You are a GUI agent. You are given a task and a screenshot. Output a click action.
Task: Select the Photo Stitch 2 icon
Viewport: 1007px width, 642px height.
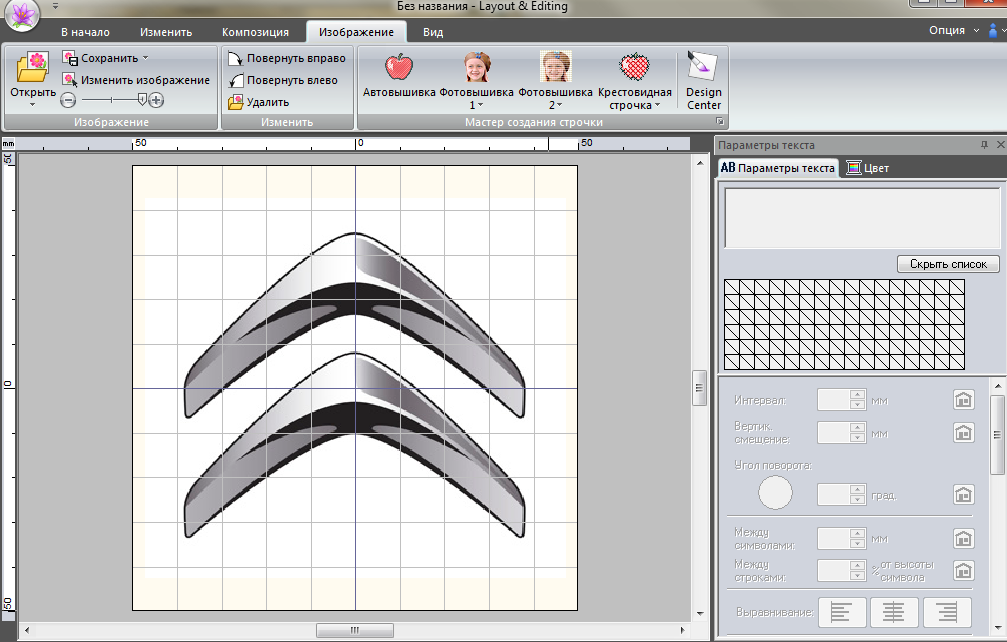point(555,68)
